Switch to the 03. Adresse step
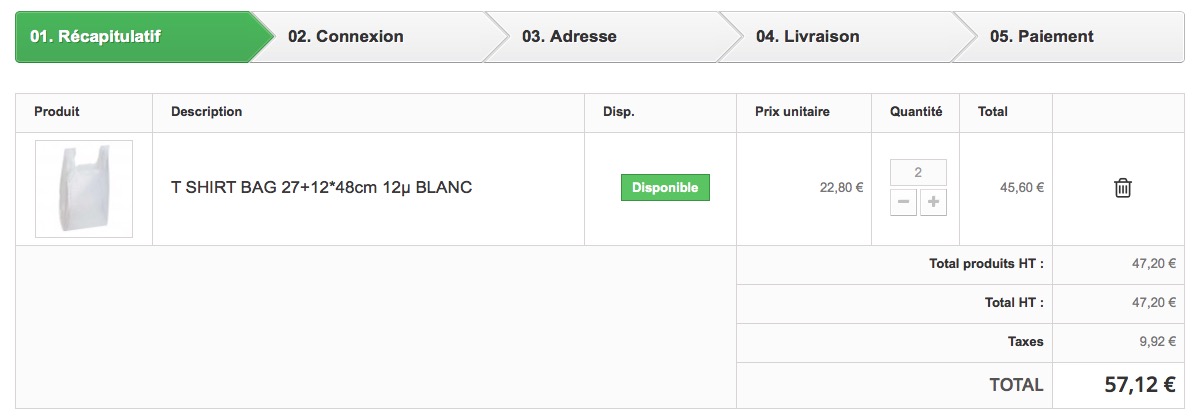This screenshot has width=1195, height=416. pos(569,37)
